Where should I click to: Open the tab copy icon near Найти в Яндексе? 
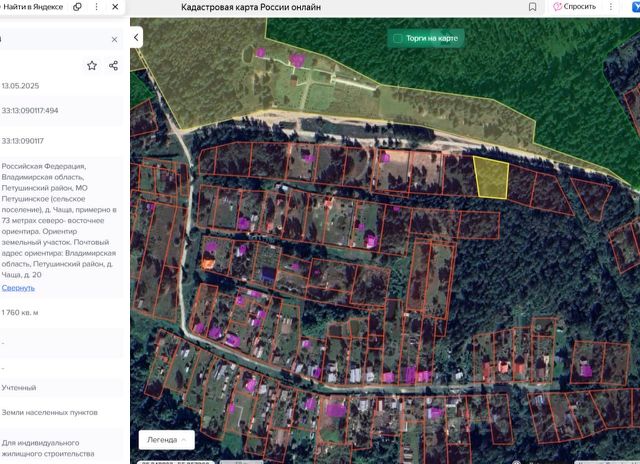tap(77, 7)
